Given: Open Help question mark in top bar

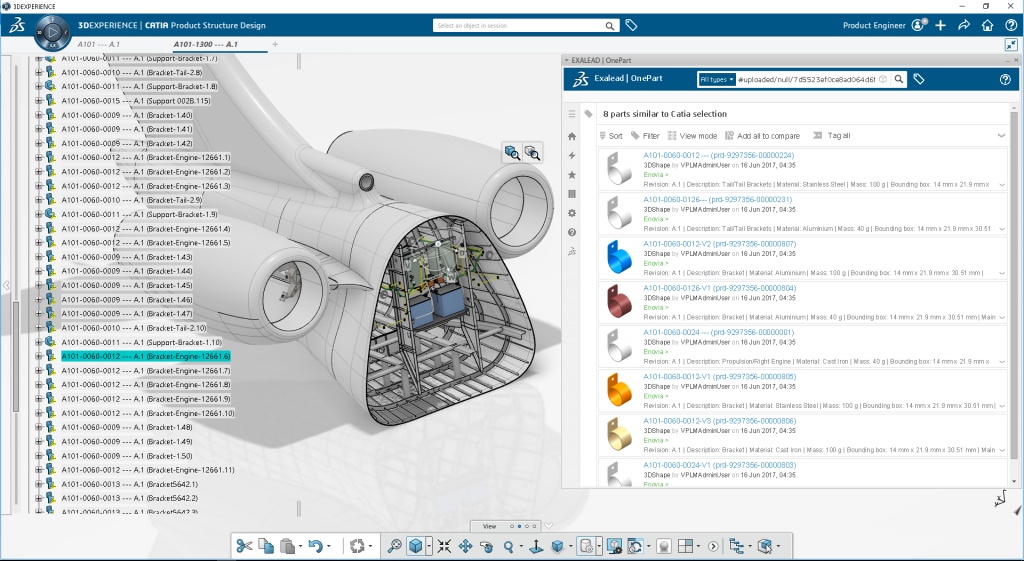Looking at the screenshot, I should (x=1010, y=25).
